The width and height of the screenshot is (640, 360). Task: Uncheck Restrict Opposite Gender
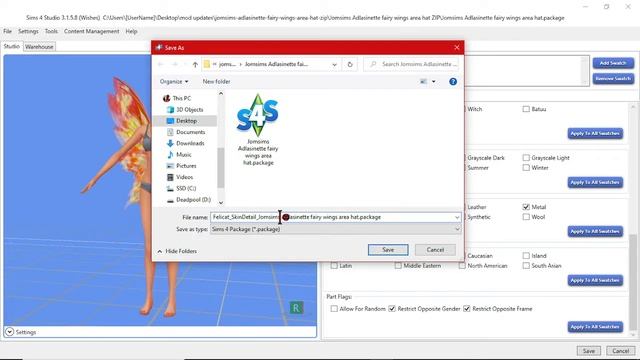pyautogui.click(x=392, y=309)
